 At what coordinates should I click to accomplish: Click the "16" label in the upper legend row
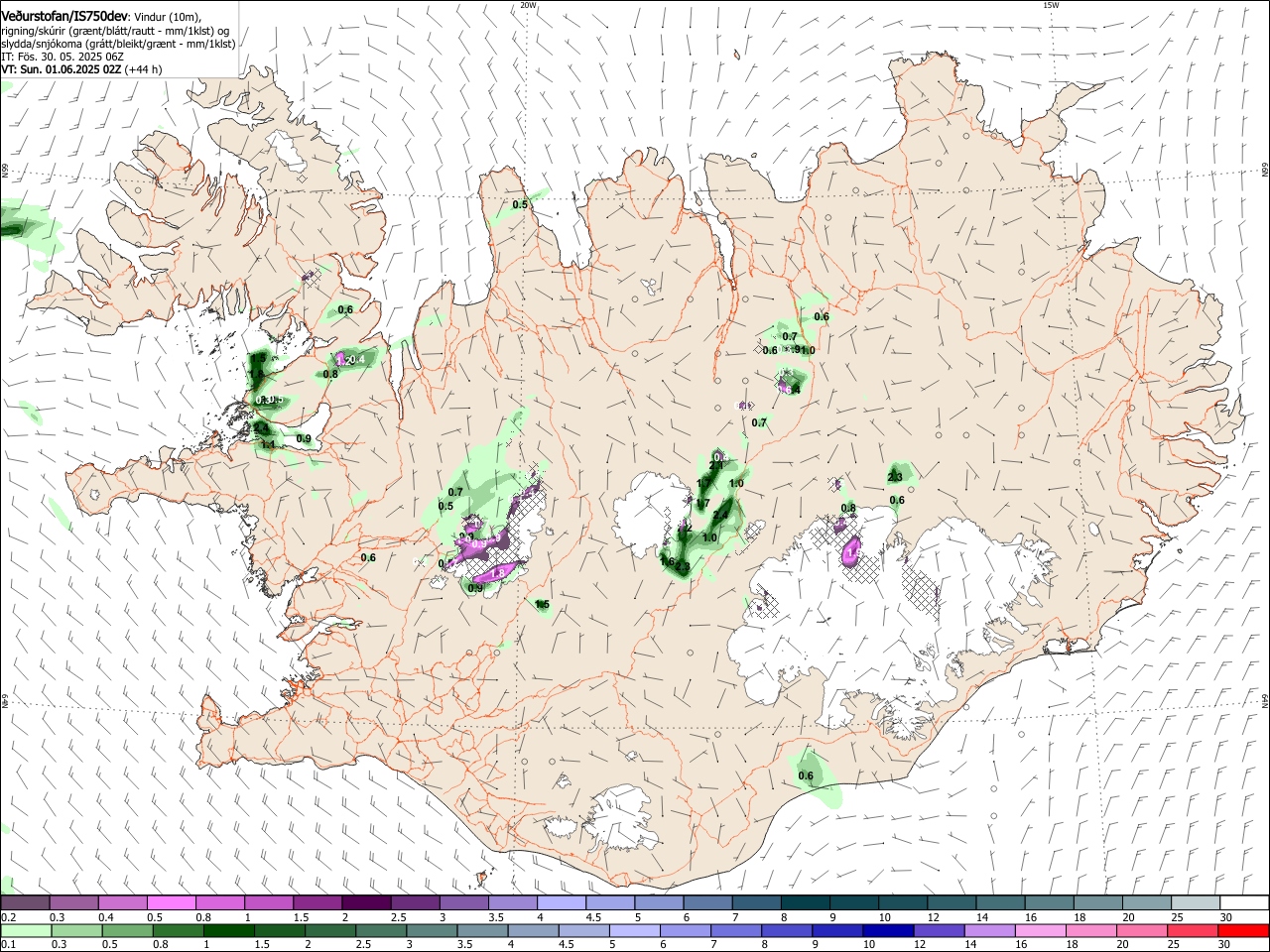click(1031, 917)
